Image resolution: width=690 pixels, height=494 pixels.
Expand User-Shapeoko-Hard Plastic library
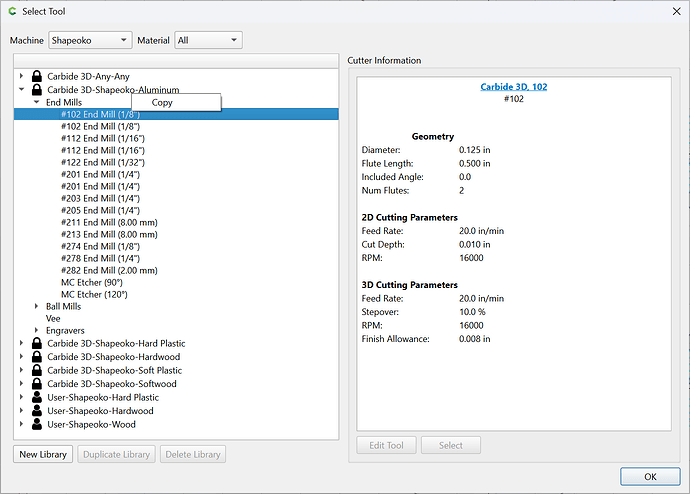(21, 397)
